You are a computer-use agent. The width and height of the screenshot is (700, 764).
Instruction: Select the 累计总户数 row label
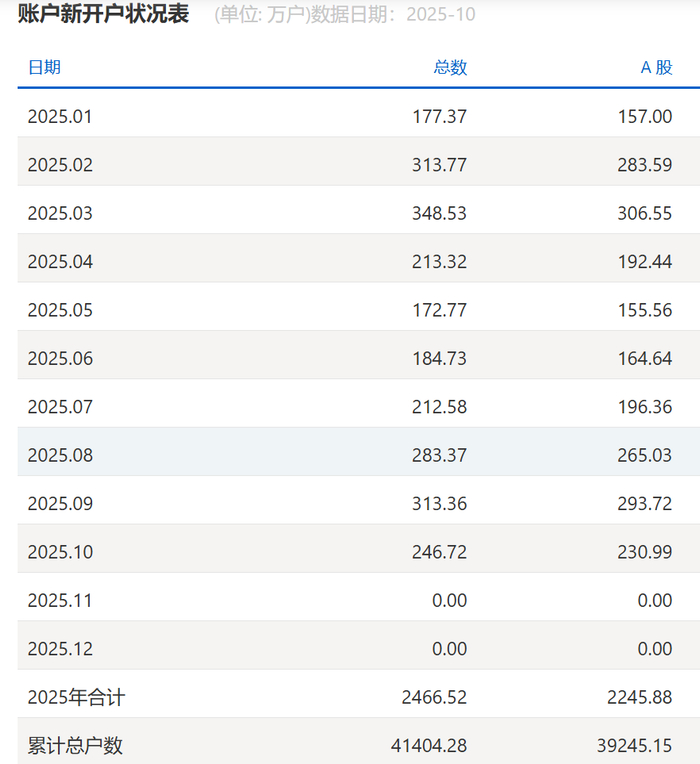tap(75, 745)
